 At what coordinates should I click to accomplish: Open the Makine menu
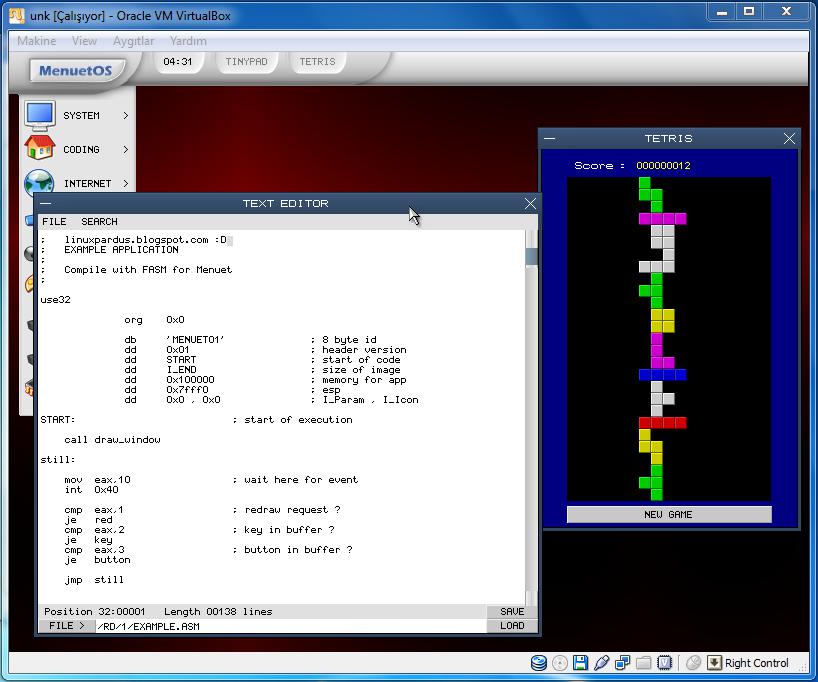[37, 41]
